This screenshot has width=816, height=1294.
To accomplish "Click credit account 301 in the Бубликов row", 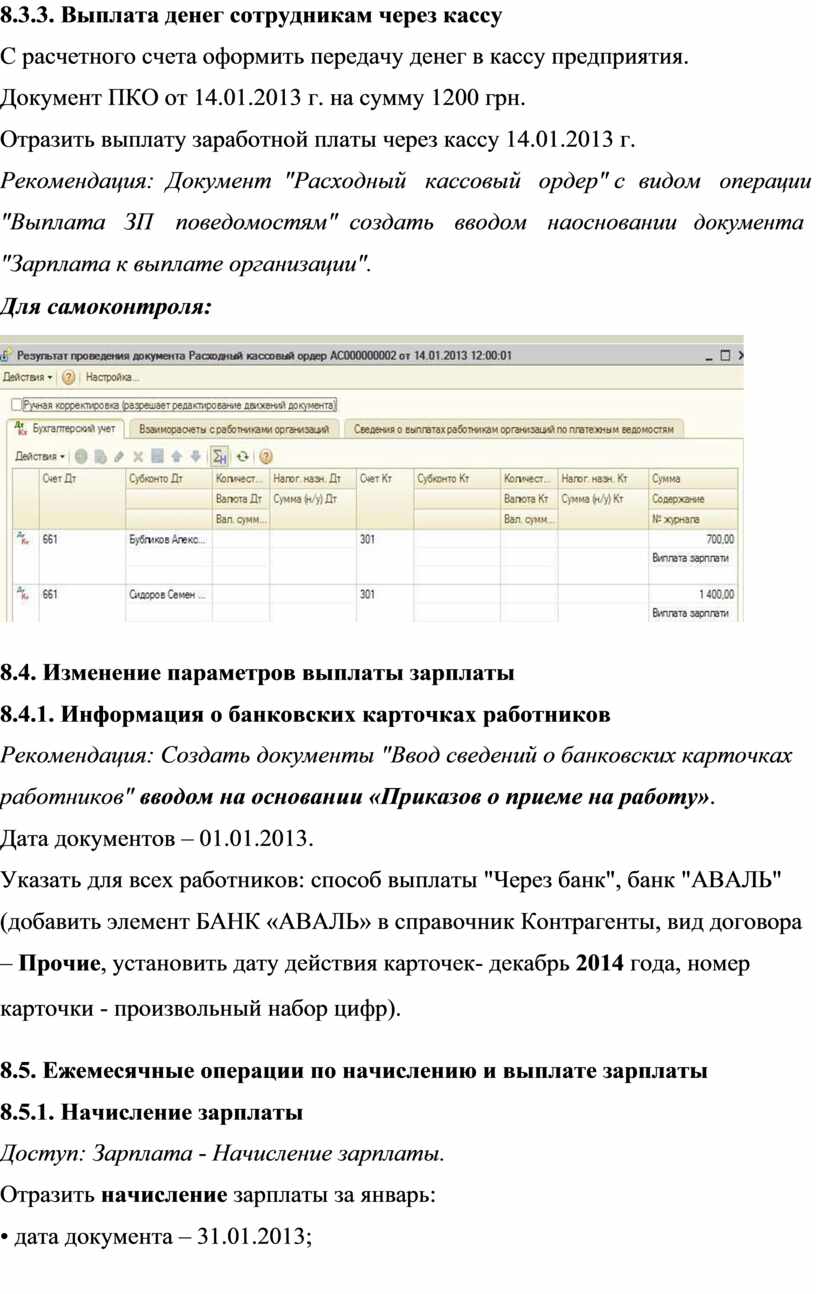I will (368, 540).
